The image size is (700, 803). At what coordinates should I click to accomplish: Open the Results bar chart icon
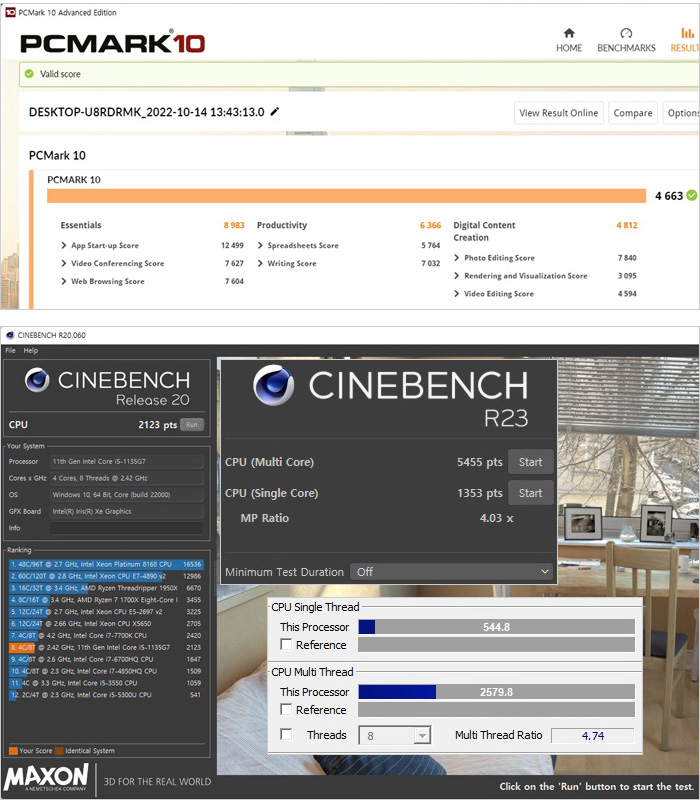coord(688,33)
